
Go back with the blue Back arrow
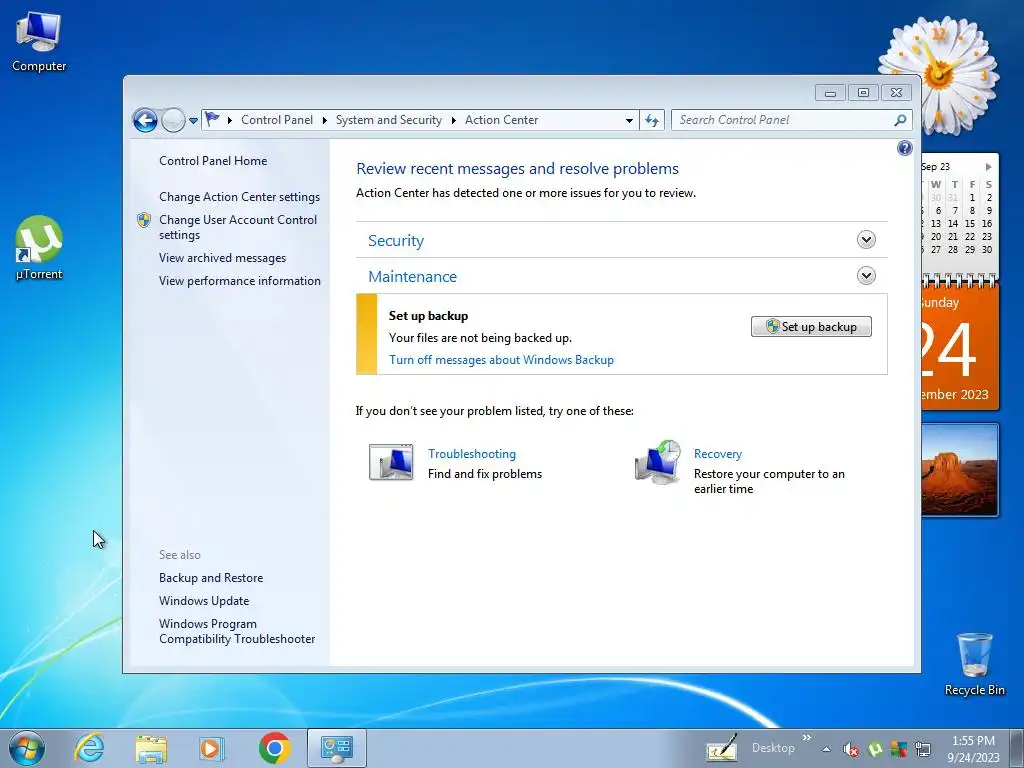145,120
